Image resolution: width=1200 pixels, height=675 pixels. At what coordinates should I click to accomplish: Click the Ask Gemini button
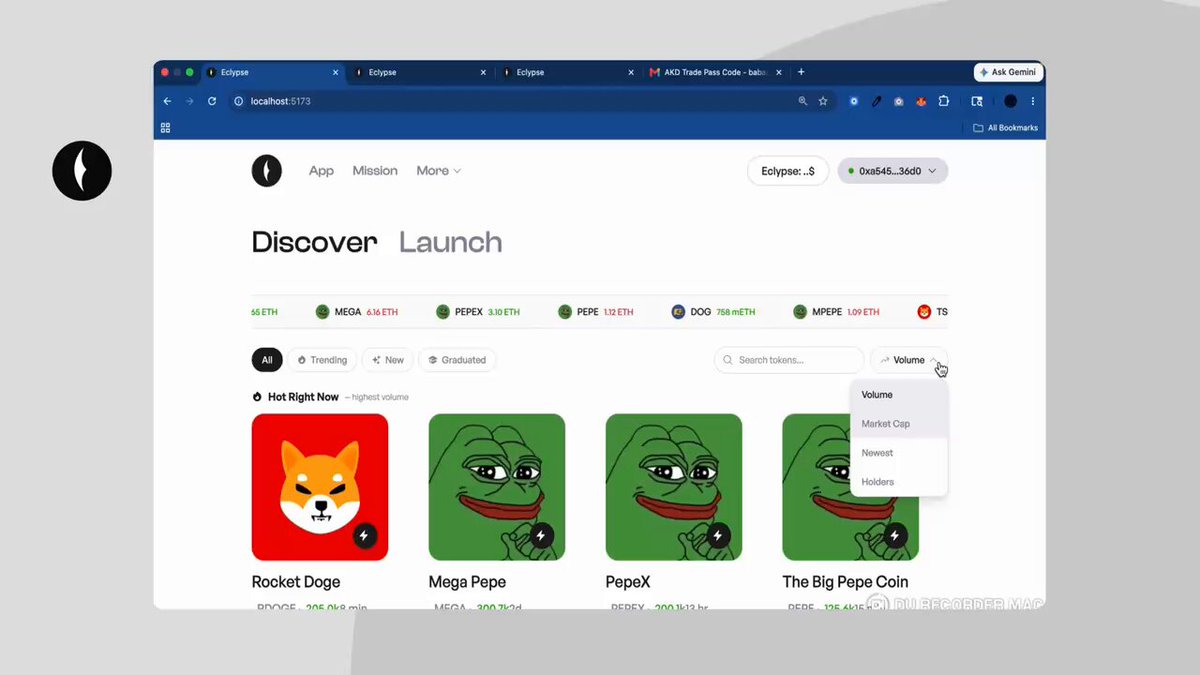tap(1009, 72)
